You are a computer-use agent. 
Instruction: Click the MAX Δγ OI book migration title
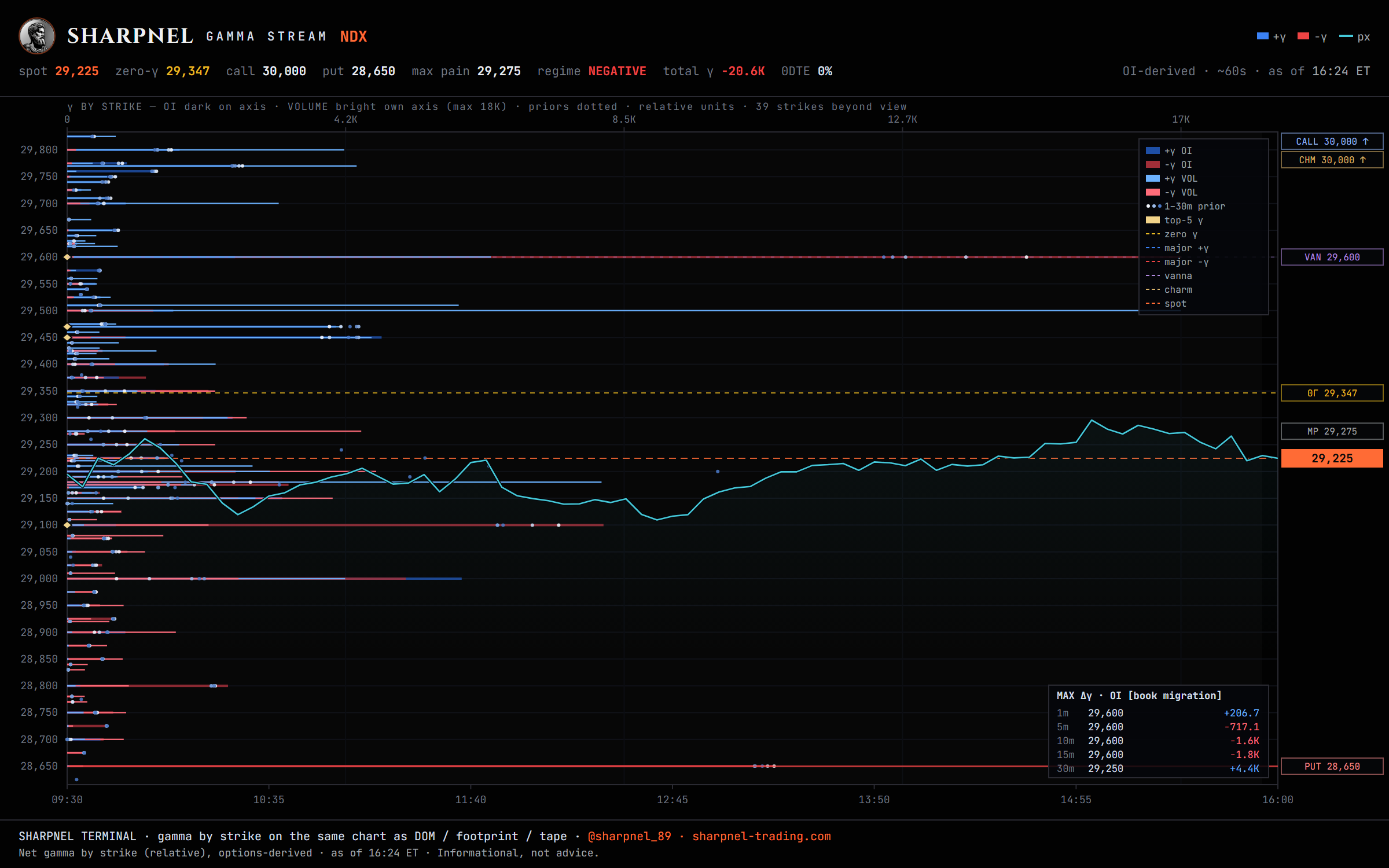pyautogui.click(x=1139, y=696)
